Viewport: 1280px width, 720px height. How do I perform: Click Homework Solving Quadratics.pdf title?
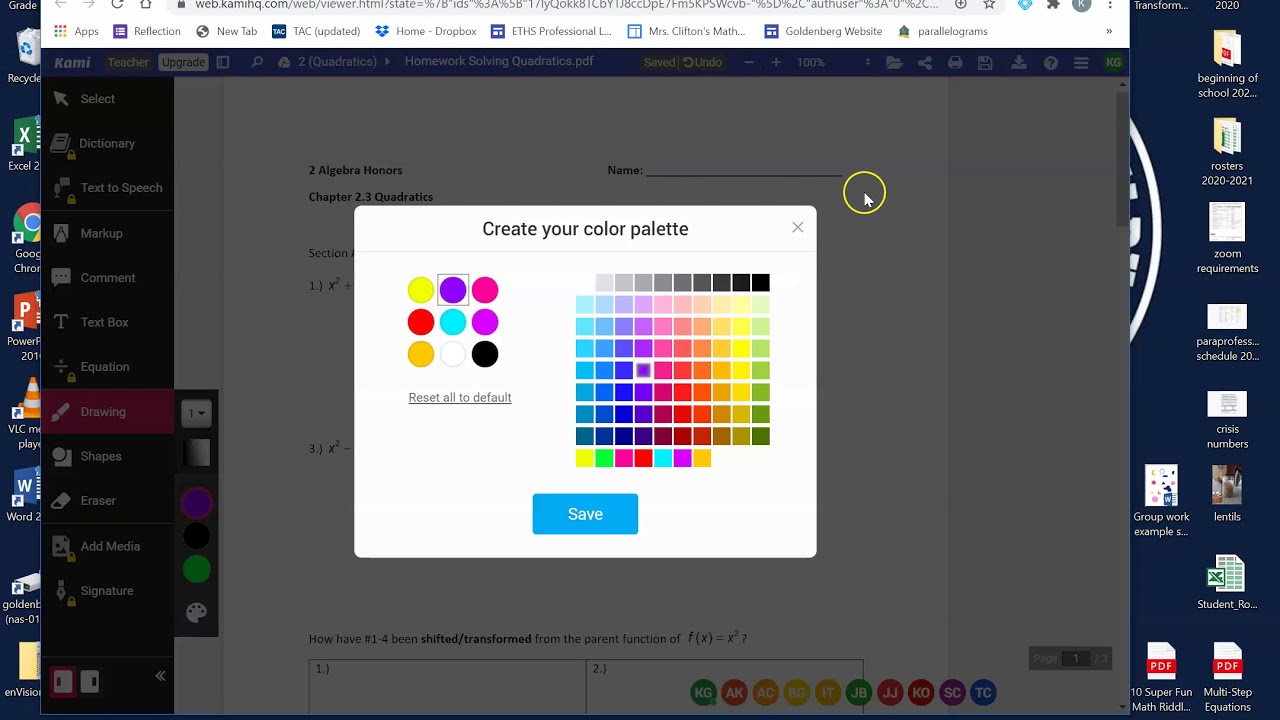coord(499,61)
